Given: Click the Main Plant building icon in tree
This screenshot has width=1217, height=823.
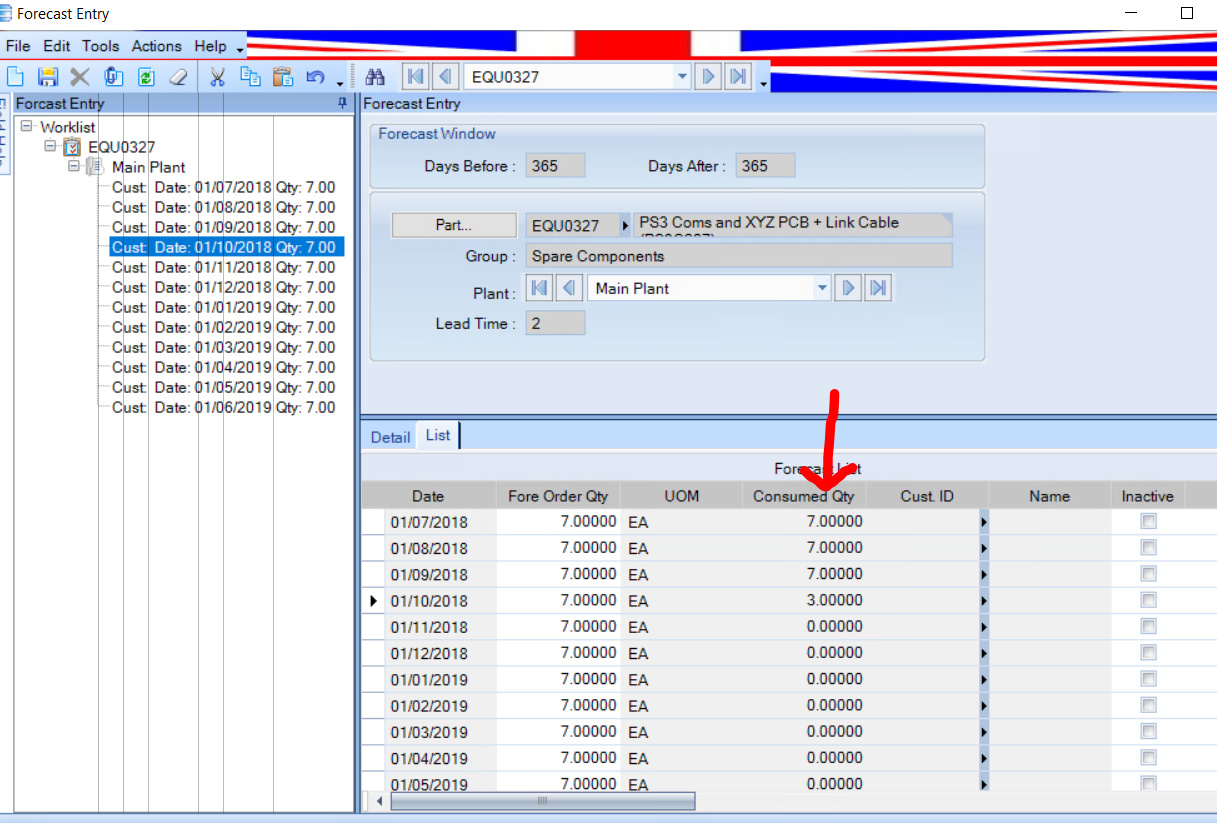Looking at the screenshot, I should [x=96, y=167].
